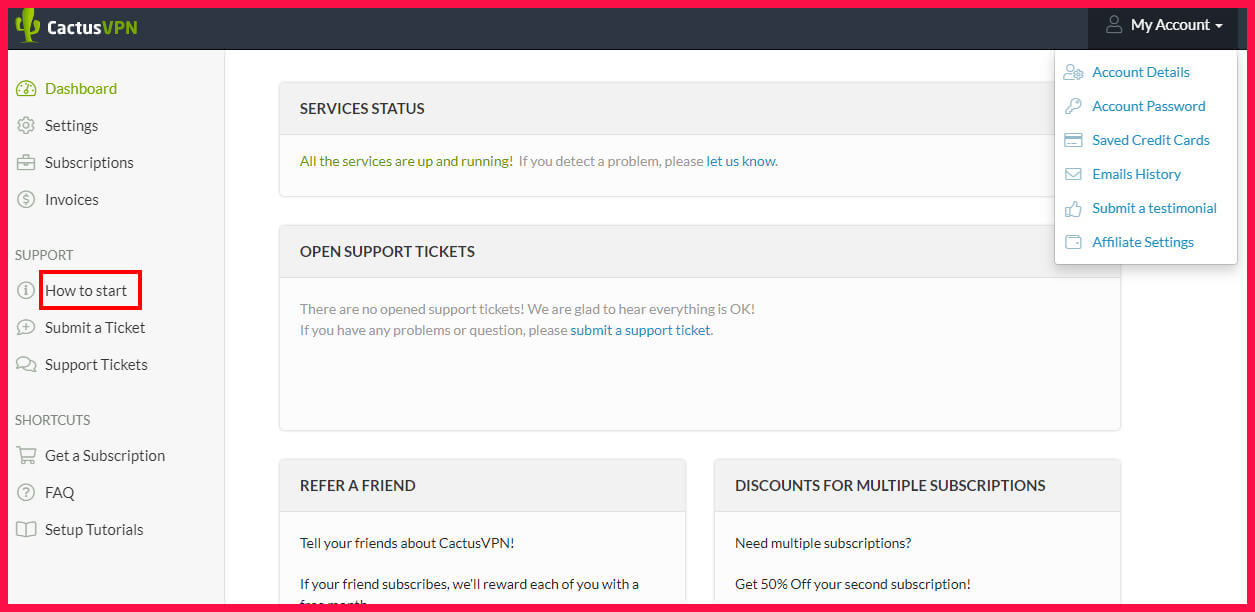Click the Submit a Ticket chat-plus icon
1255x612 pixels.
pos(26,327)
